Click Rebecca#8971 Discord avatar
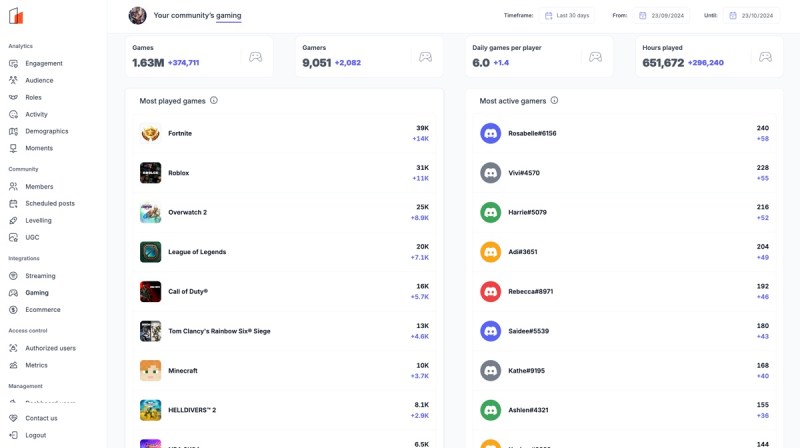The width and height of the screenshot is (800, 448). point(490,291)
